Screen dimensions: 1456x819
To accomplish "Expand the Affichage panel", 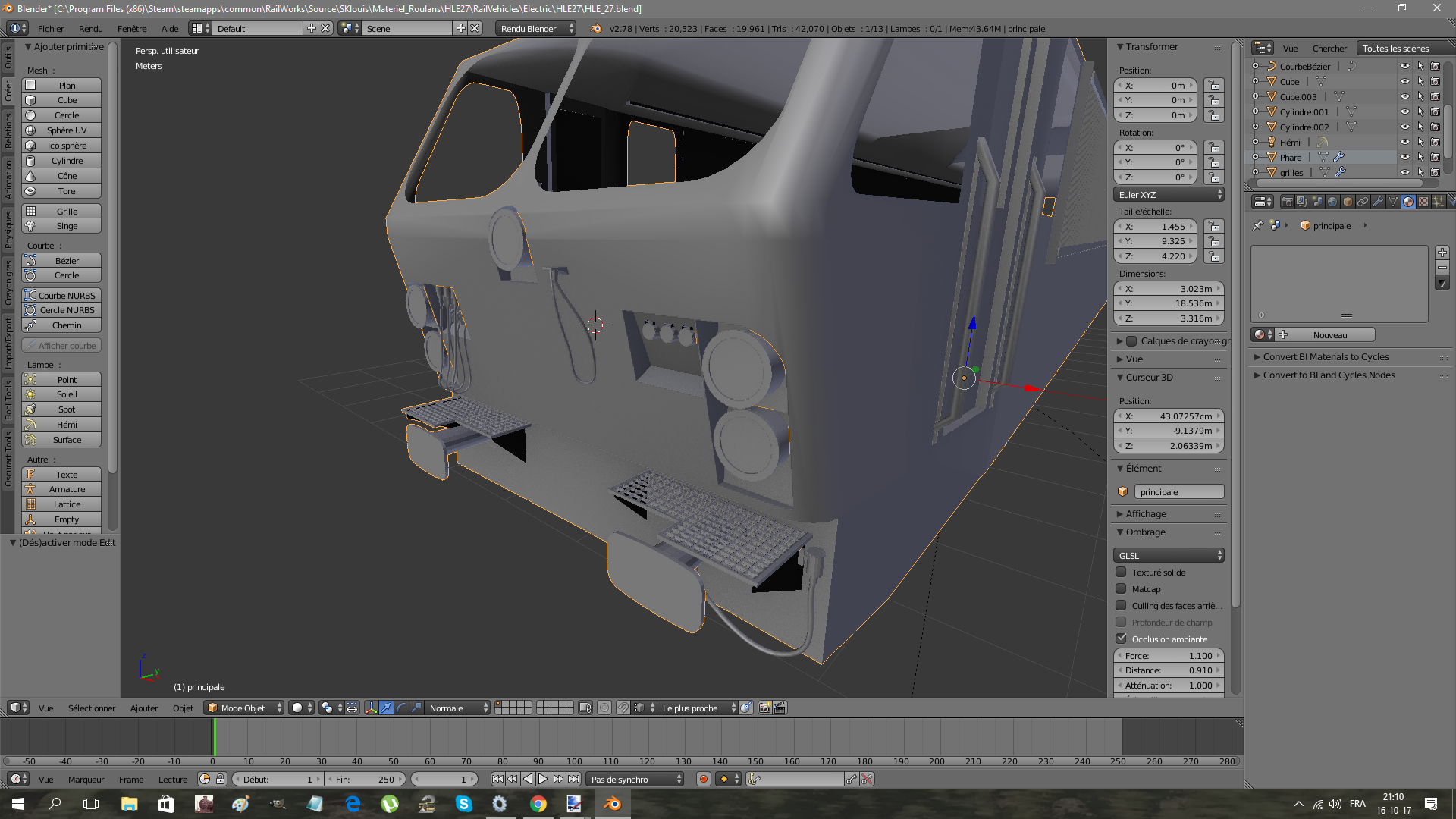I will (1145, 513).
